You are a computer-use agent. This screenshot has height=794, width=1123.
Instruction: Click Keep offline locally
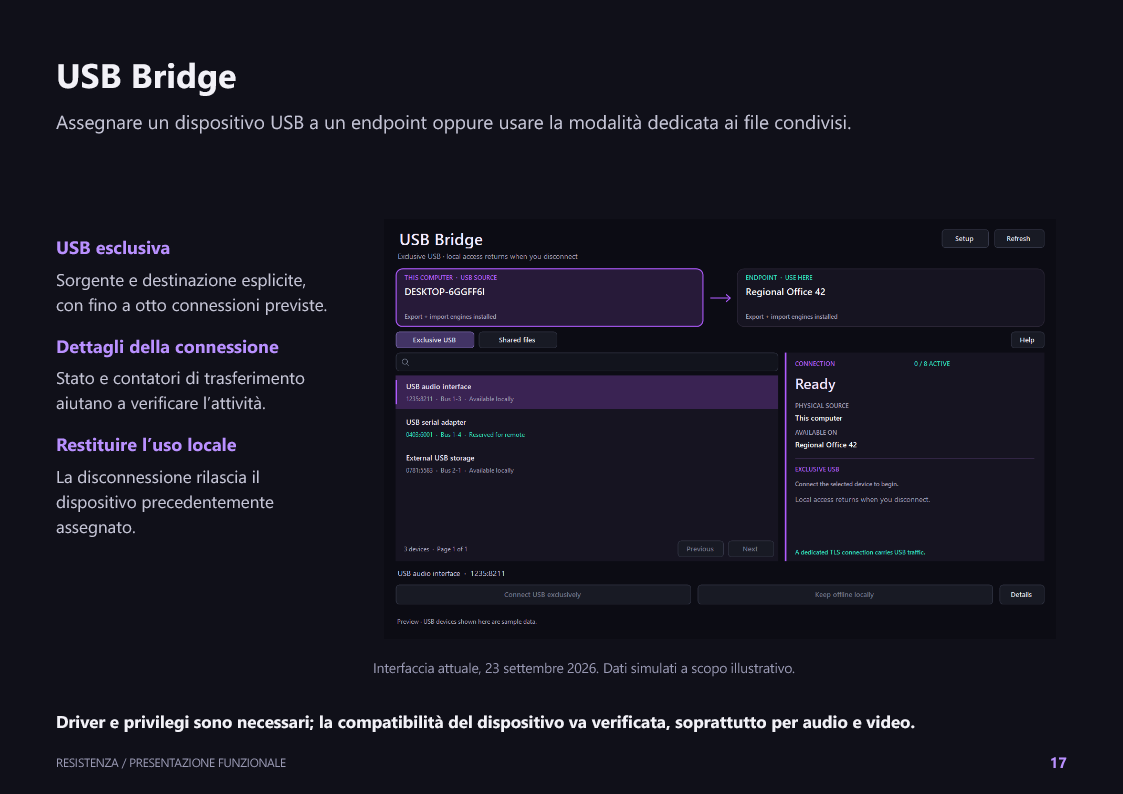pyautogui.click(x=844, y=594)
